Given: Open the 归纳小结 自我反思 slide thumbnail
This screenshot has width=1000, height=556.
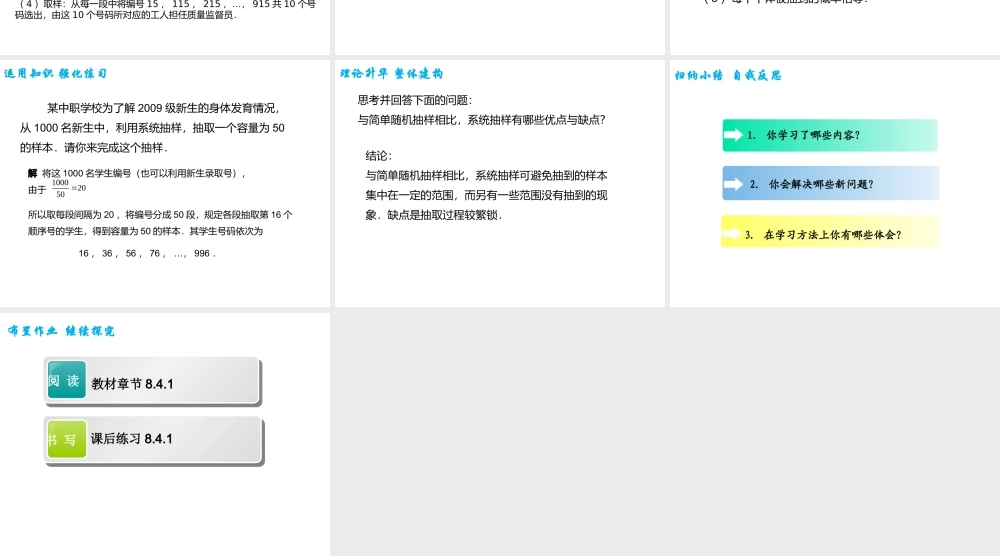Looking at the screenshot, I should coord(835,183).
